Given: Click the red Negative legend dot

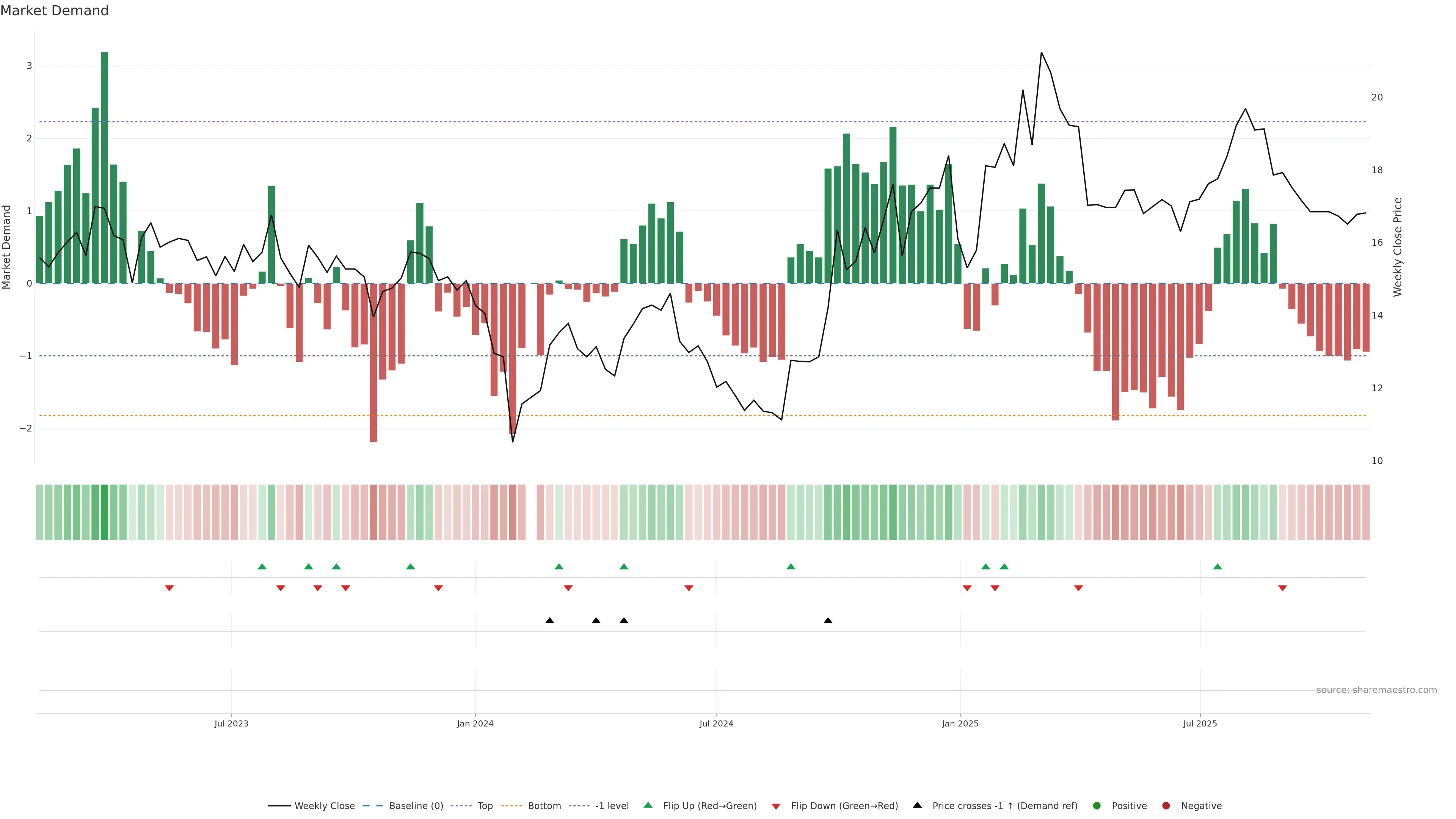Looking at the screenshot, I should 1166,805.
